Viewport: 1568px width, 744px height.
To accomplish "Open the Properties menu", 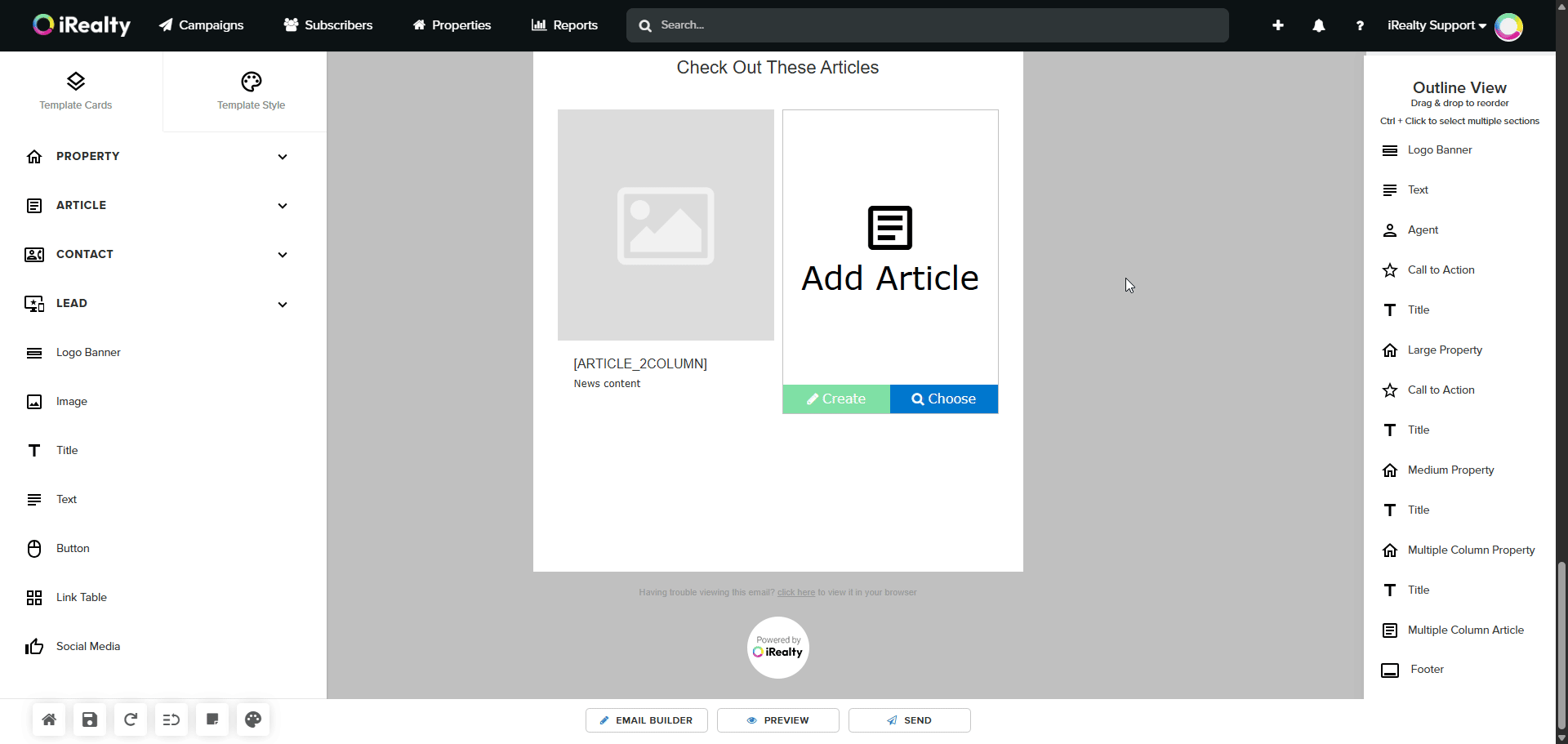I will (x=452, y=25).
